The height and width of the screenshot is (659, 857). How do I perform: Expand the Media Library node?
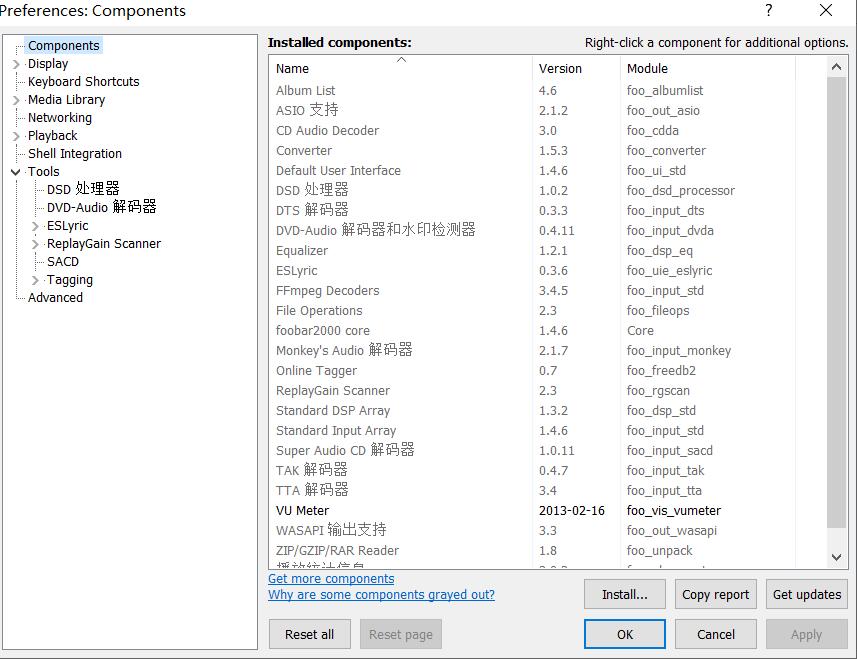coord(16,100)
